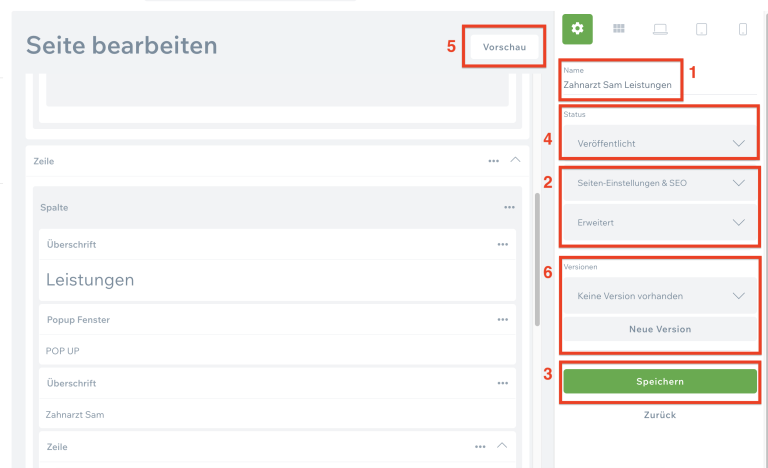
Task: Open the green settings gear tab
Action: (x=577, y=29)
